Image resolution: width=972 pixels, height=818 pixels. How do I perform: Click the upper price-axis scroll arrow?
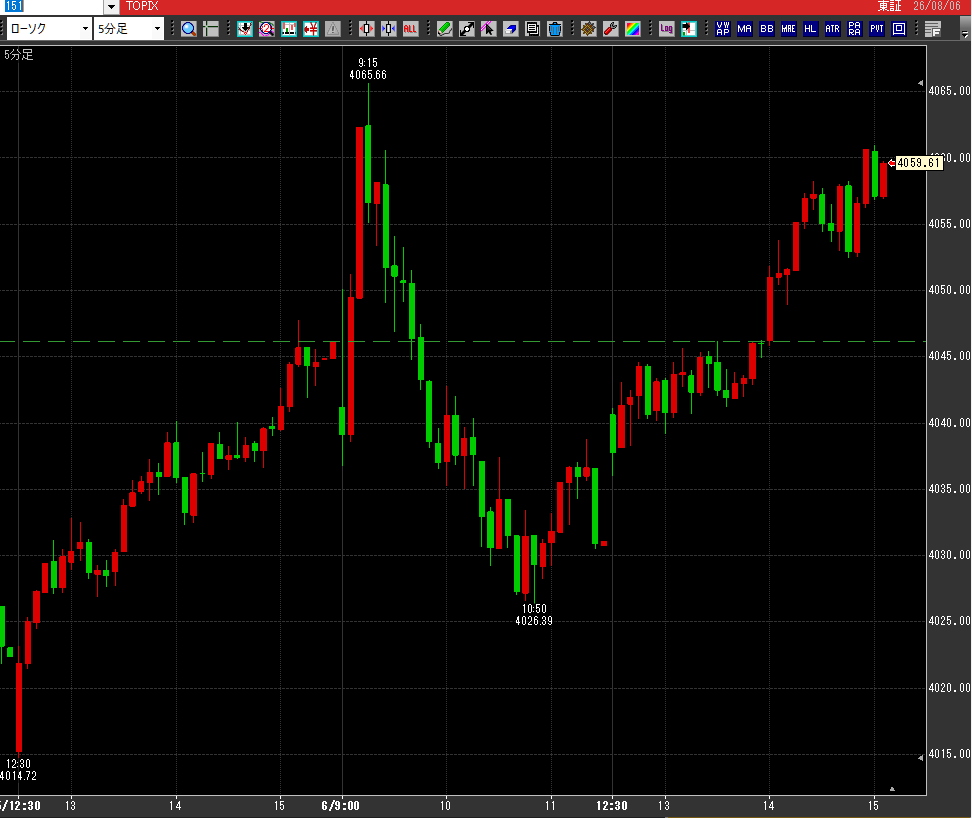point(921,83)
